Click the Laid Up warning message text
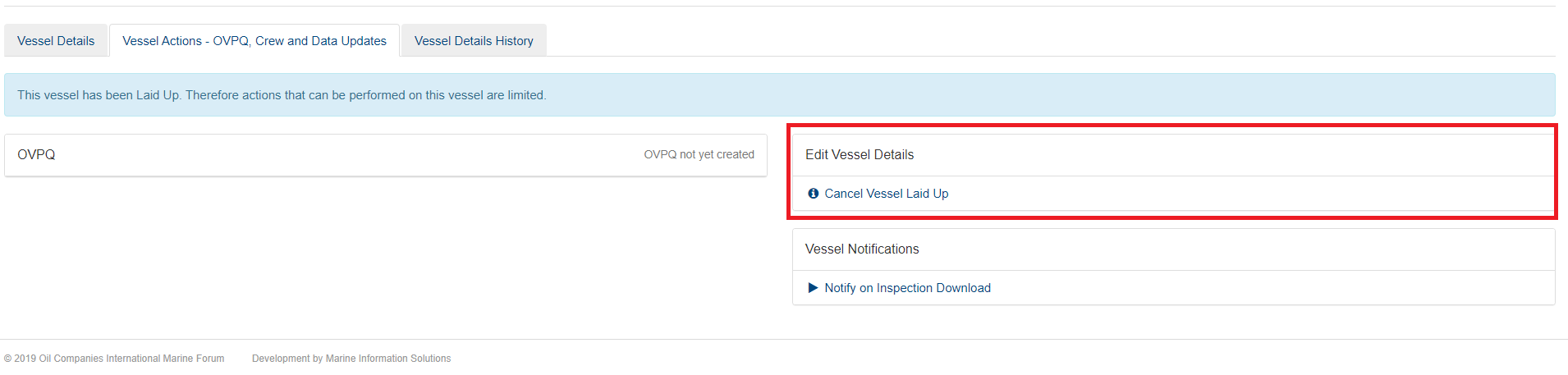The width and height of the screenshot is (1568, 375). point(282,95)
